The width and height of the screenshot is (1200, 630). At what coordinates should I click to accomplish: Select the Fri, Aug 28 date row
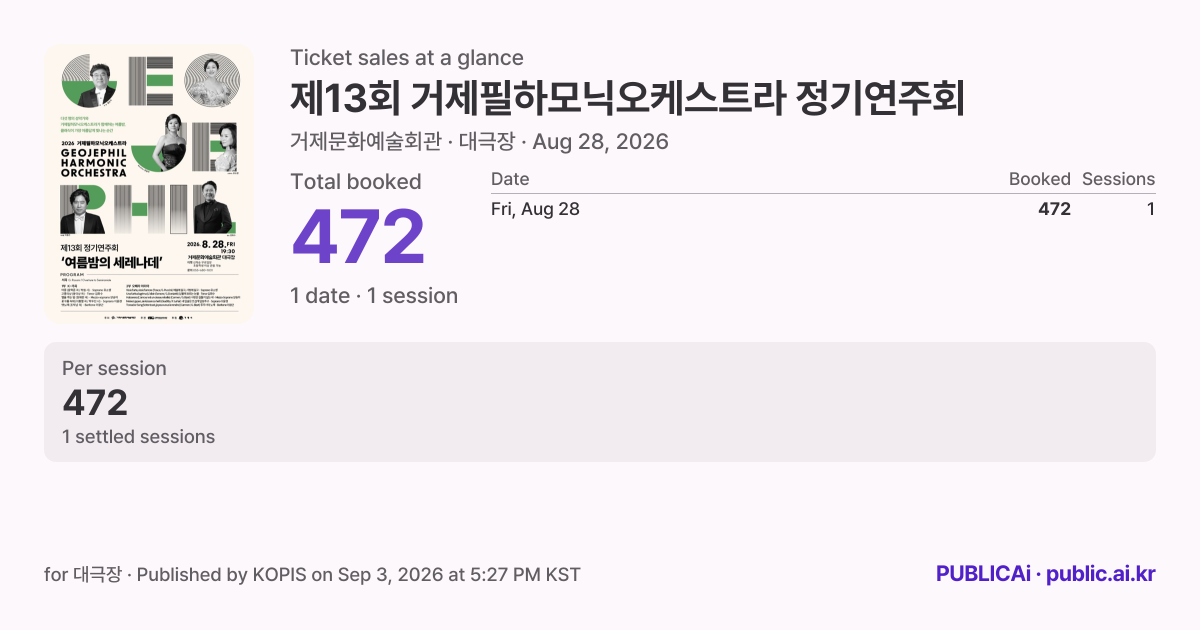pyautogui.click(x=823, y=209)
